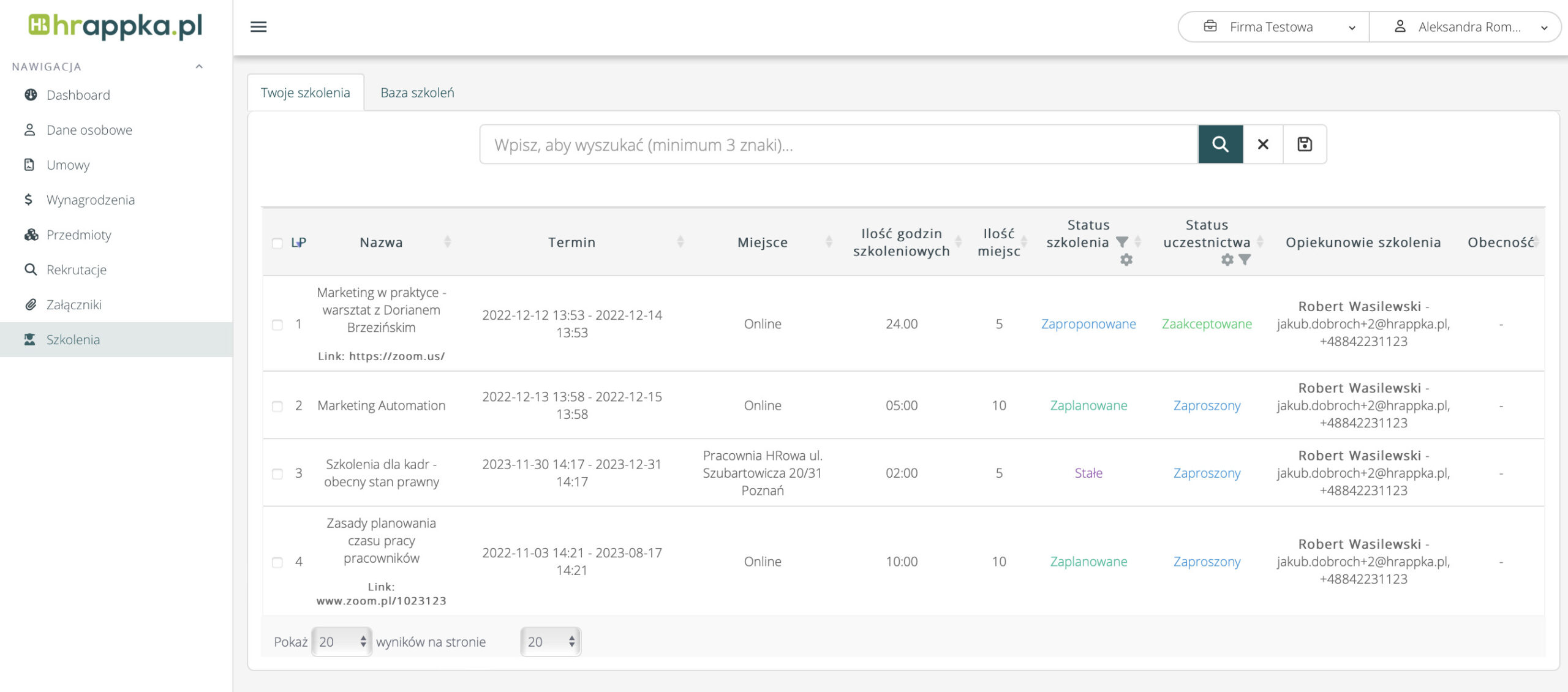Switch to the Baza szkoleń tab
This screenshot has height=692, width=1568.
click(x=417, y=93)
